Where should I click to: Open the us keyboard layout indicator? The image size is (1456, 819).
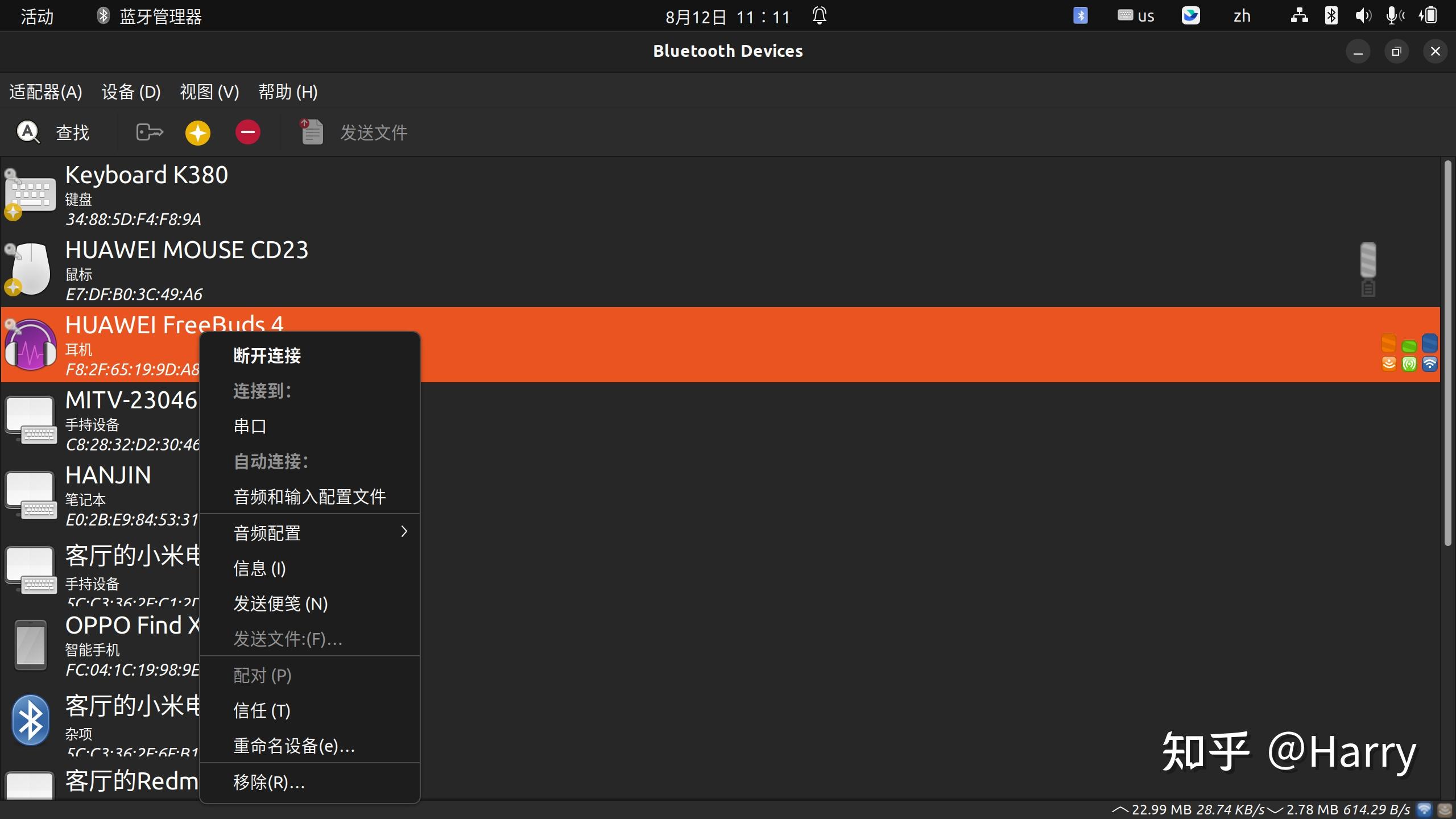pos(1136,16)
